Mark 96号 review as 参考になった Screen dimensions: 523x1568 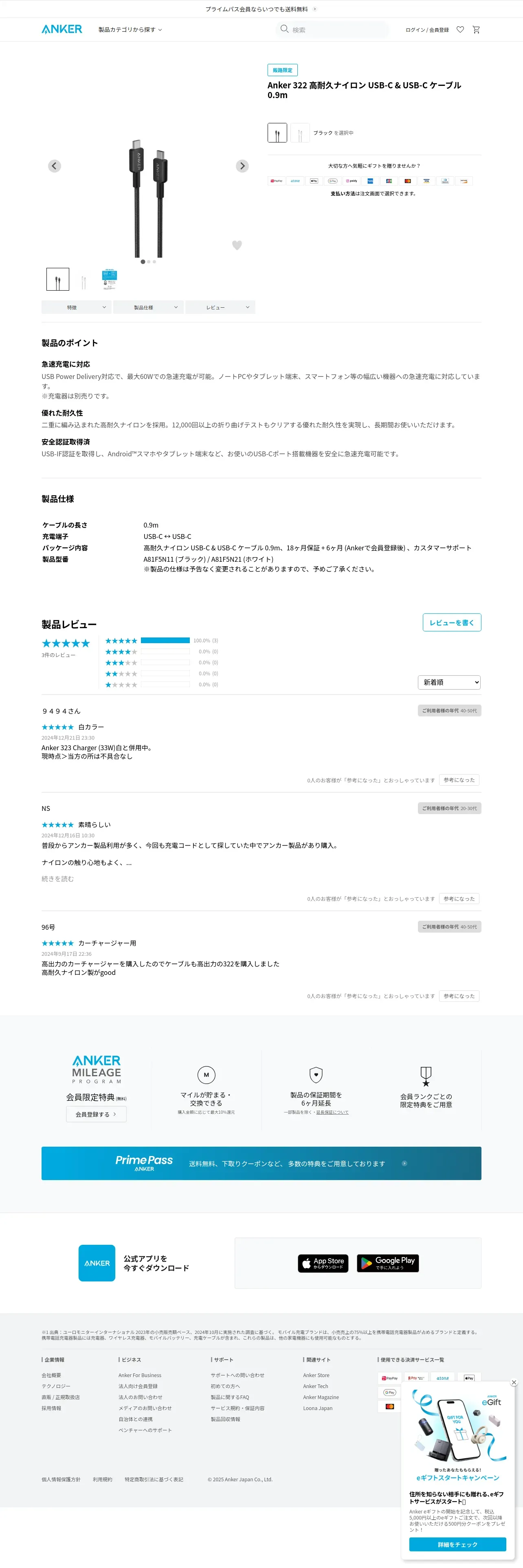(x=459, y=996)
